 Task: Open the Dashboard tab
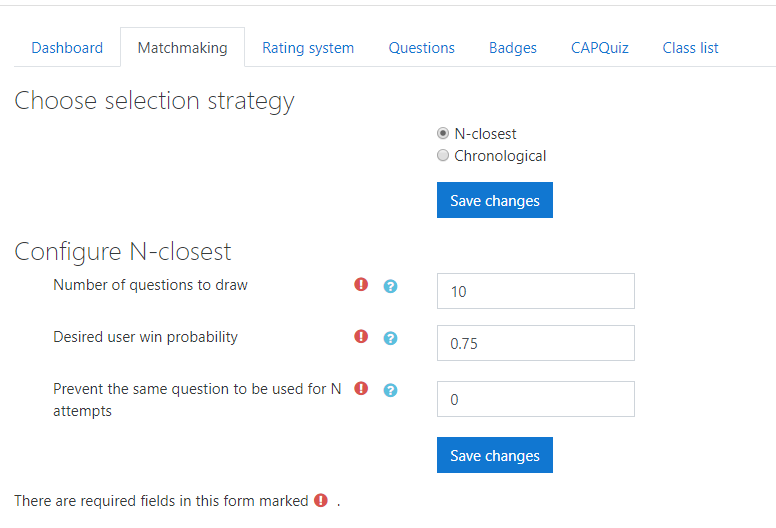[x=67, y=48]
